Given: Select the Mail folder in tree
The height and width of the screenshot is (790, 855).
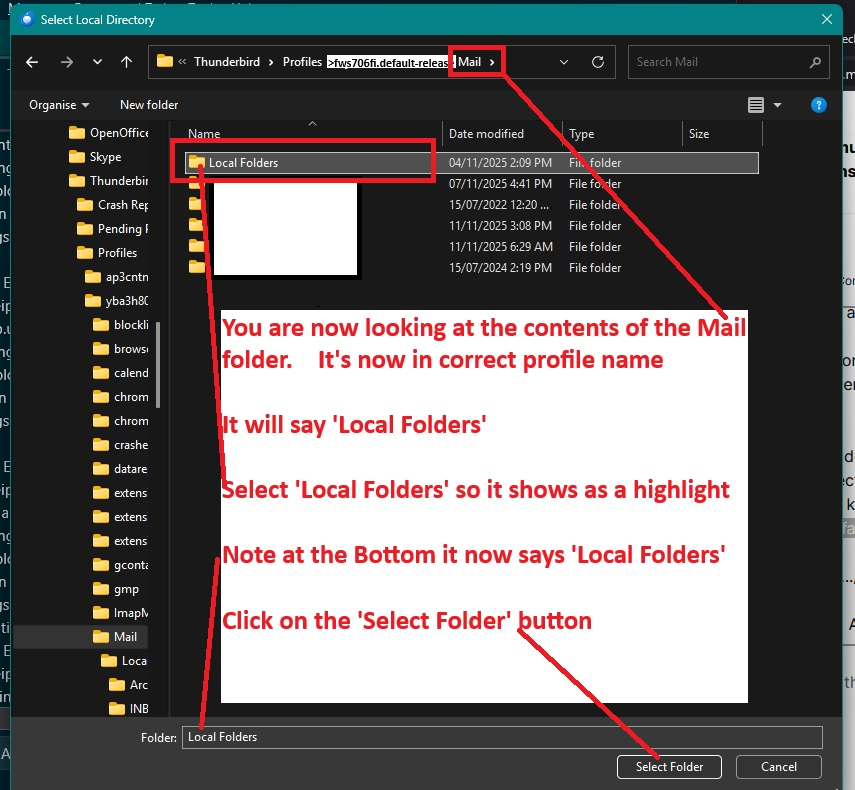Looking at the screenshot, I should 125,637.
